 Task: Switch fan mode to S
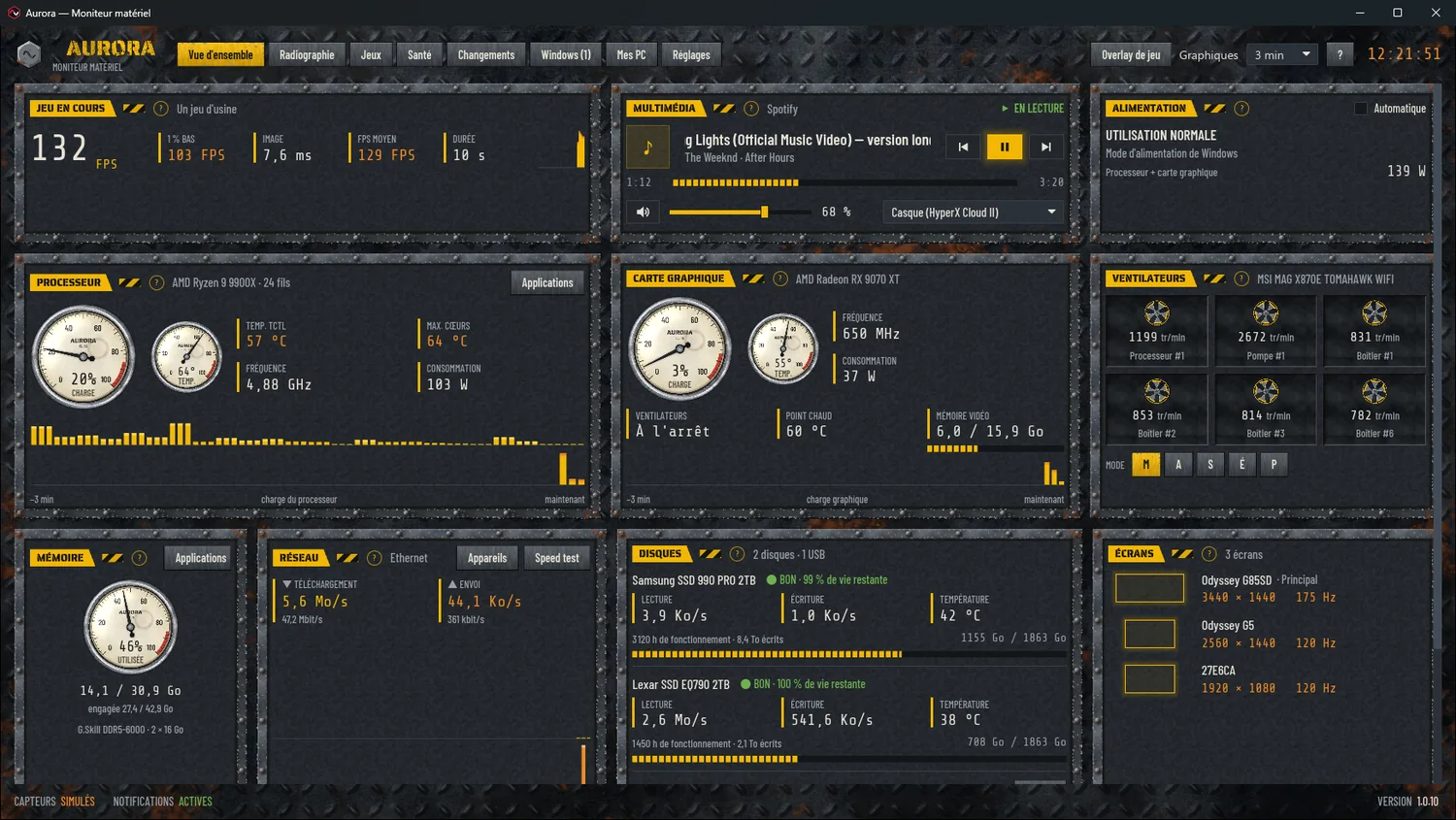coord(1210,465)
